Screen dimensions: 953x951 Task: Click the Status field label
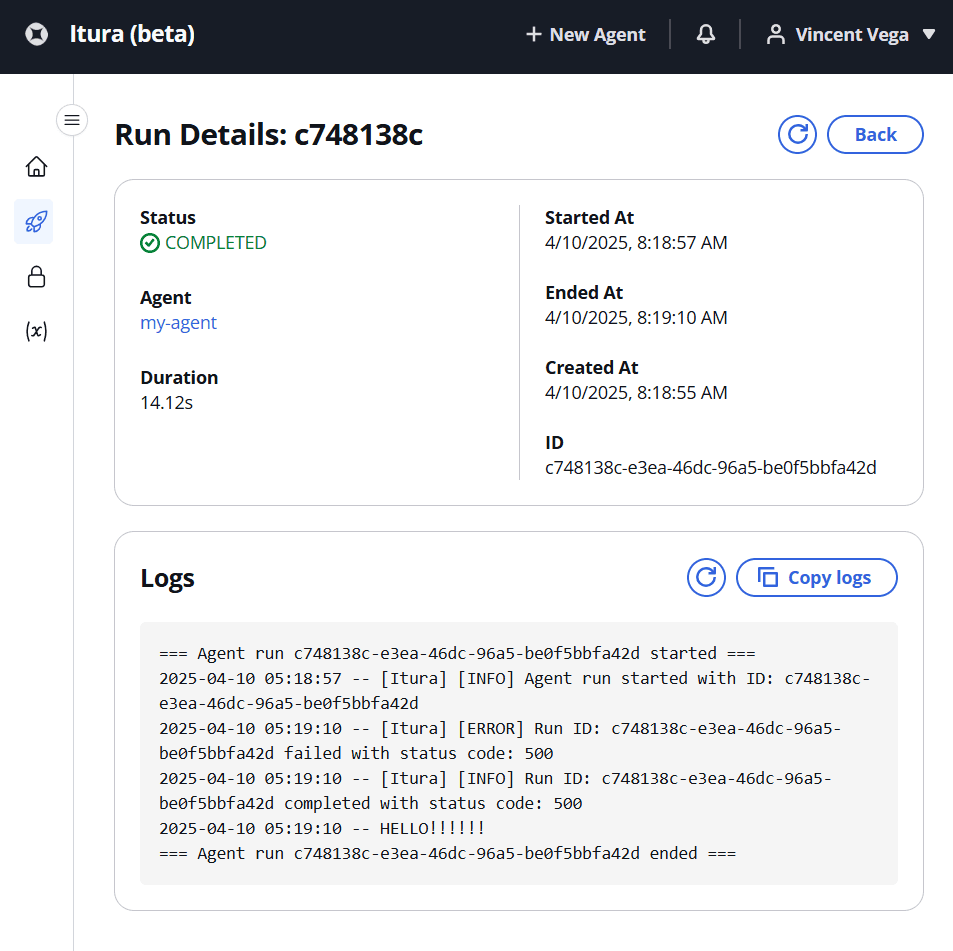coord(168,218)
